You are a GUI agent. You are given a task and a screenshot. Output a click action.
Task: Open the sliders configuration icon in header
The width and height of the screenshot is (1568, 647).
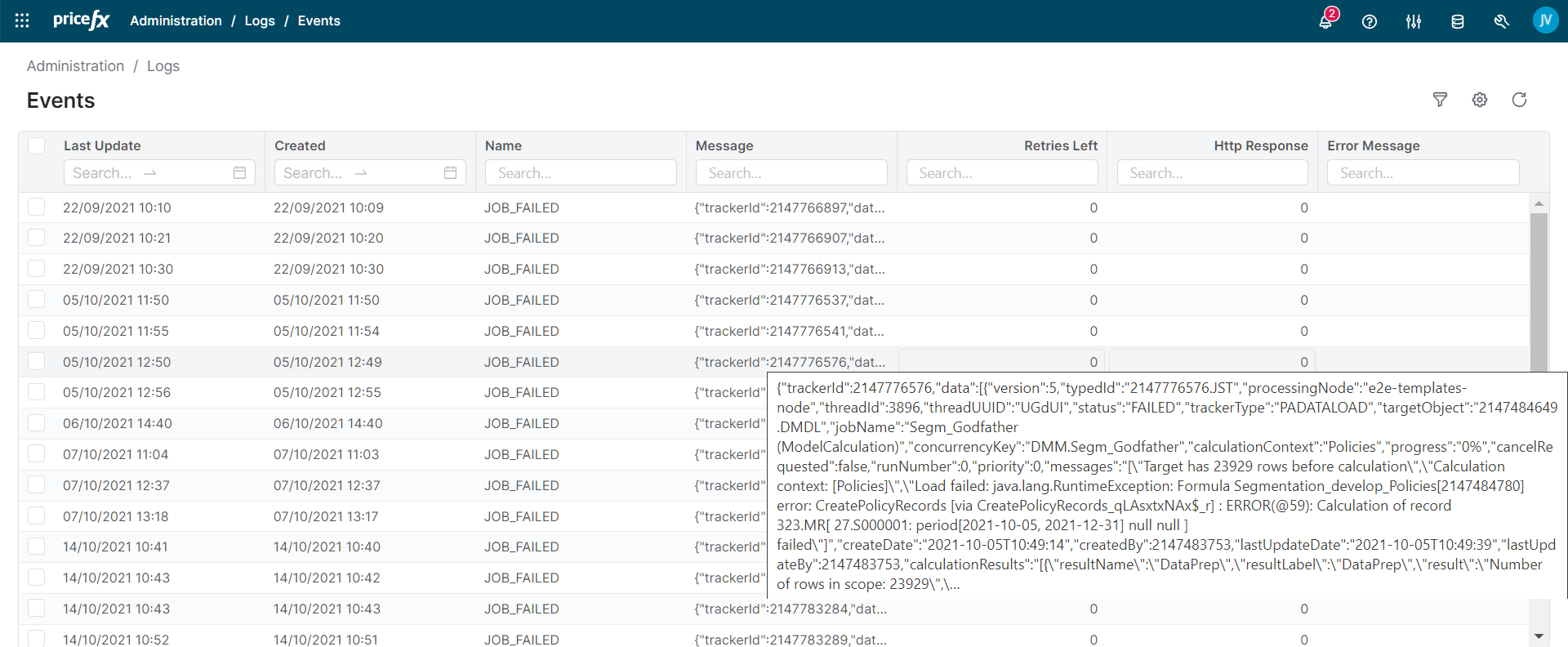tap(1414, 21)
